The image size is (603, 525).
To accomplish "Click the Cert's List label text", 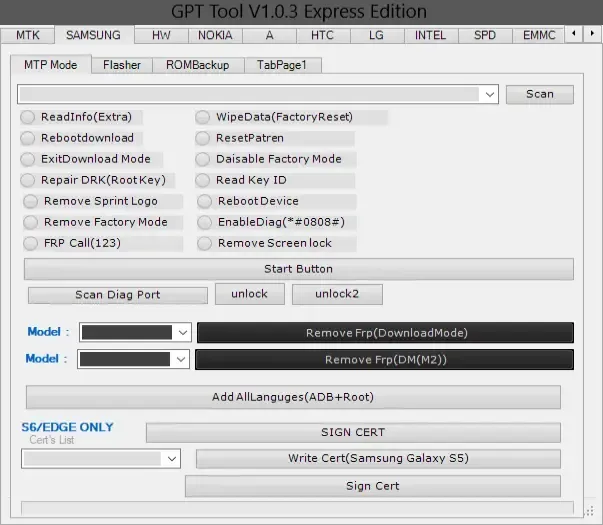I will click(x=52, y=440).
